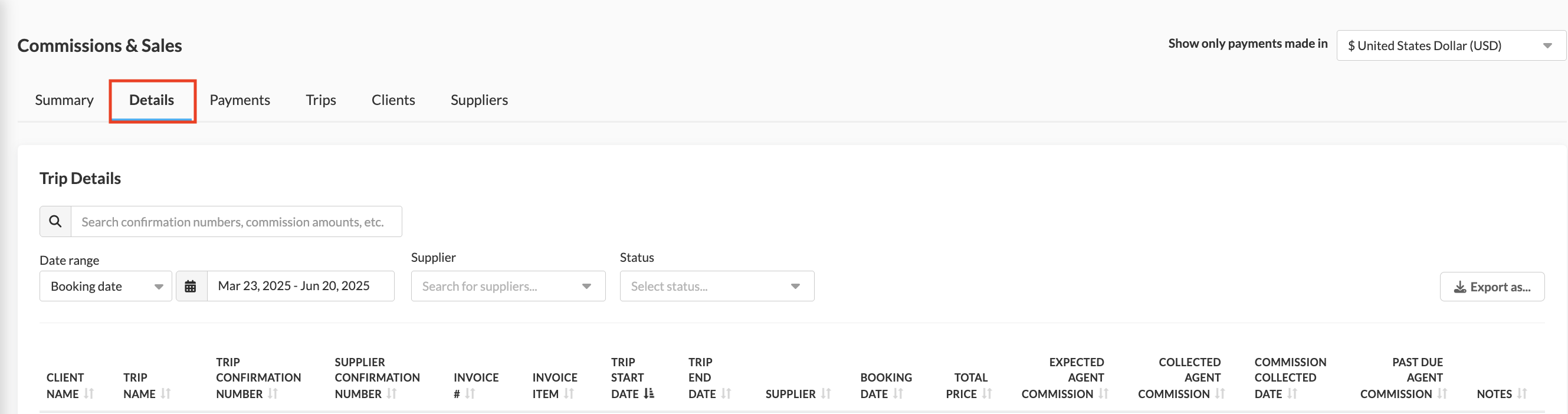Sort by Trip Name column icon
The height and width of the screenshot is (414, 1568).
(166, 394)
